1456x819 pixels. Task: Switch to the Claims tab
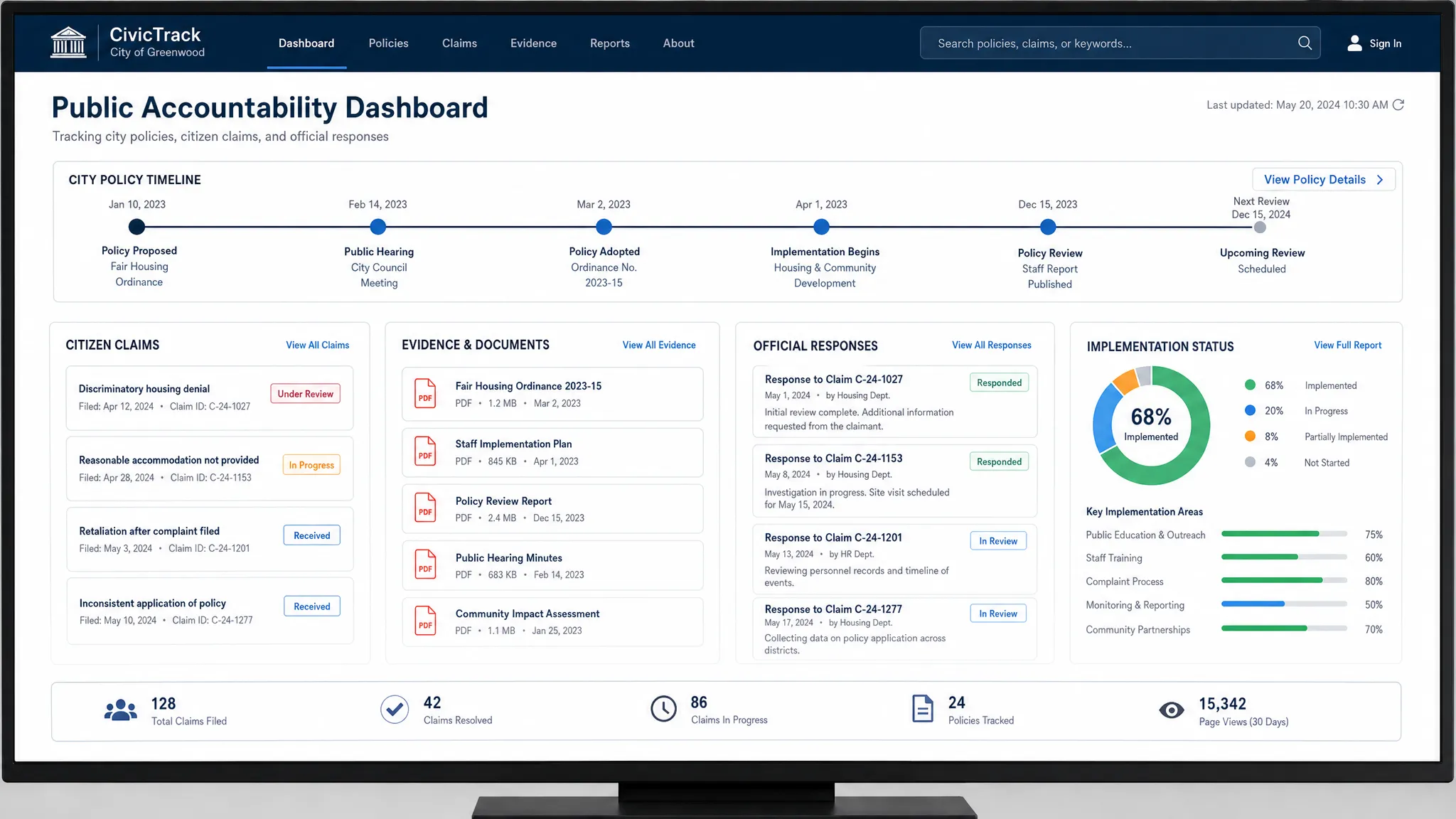(459, 43)
